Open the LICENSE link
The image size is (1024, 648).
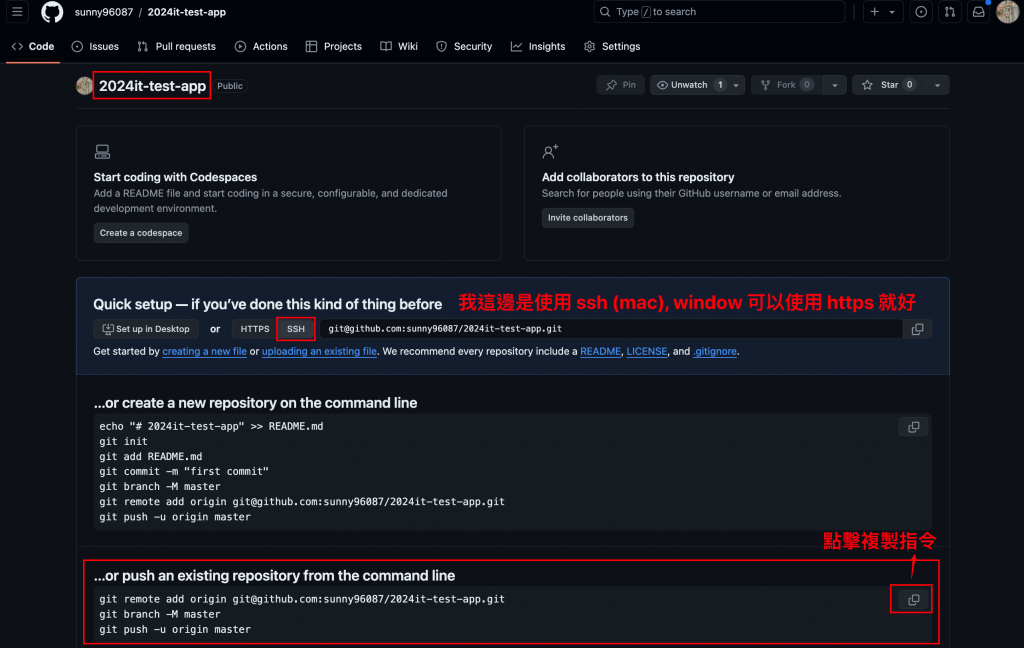(x=647, y=351)
